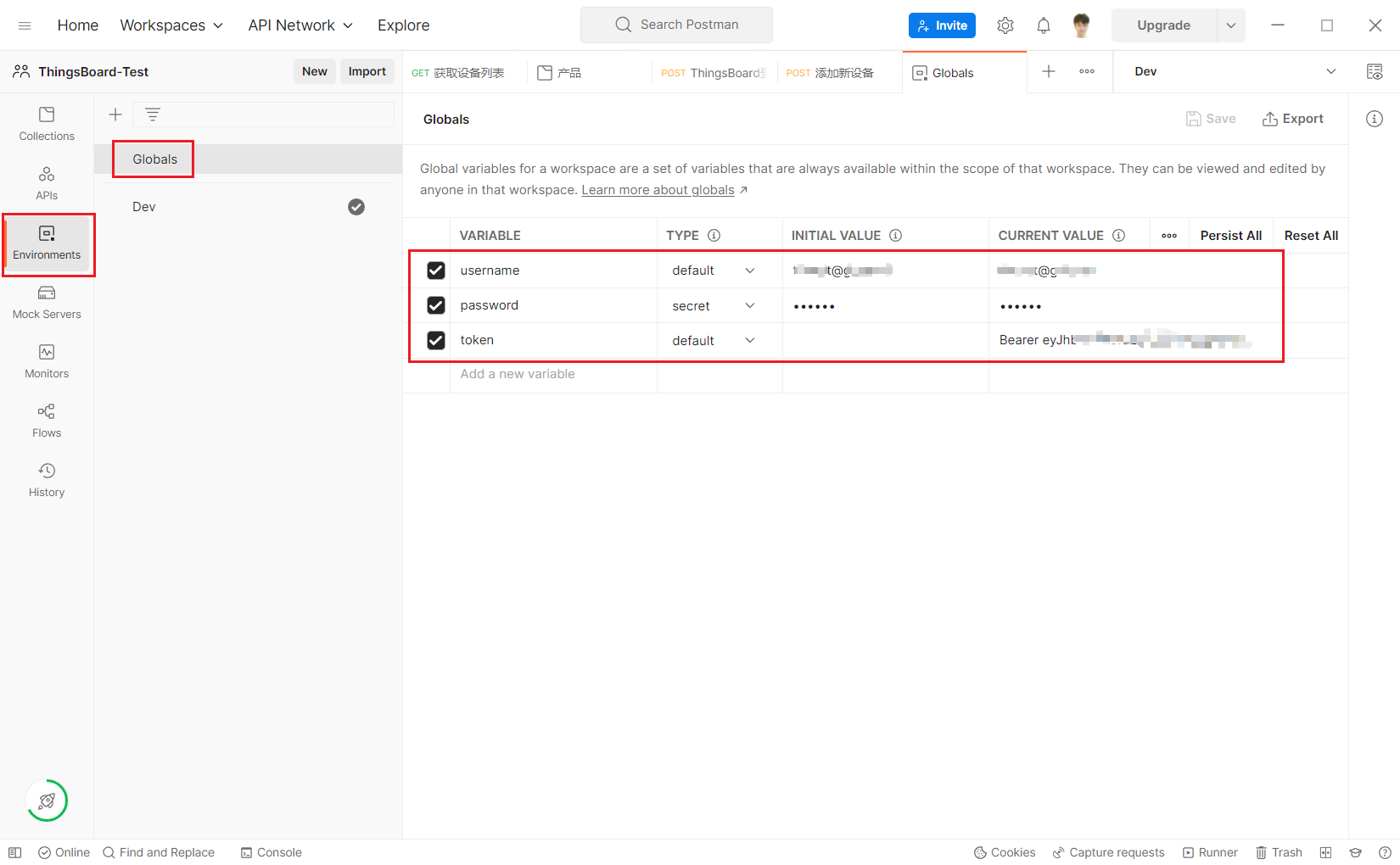Open the APIs sidebar panel
This screenshot has width=1400, height=865.
click(x=47, y=183)
